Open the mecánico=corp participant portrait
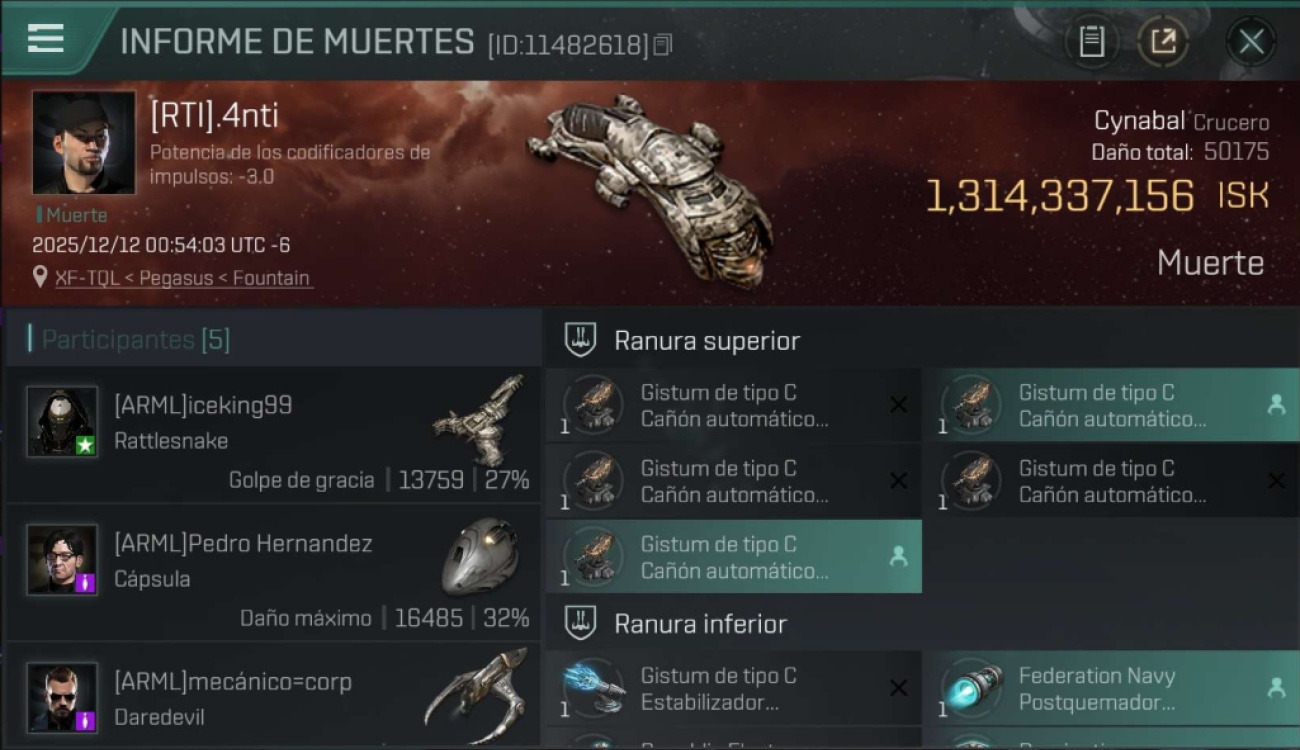The width and height of the screenshot is (1300, 750). (62, 697)
